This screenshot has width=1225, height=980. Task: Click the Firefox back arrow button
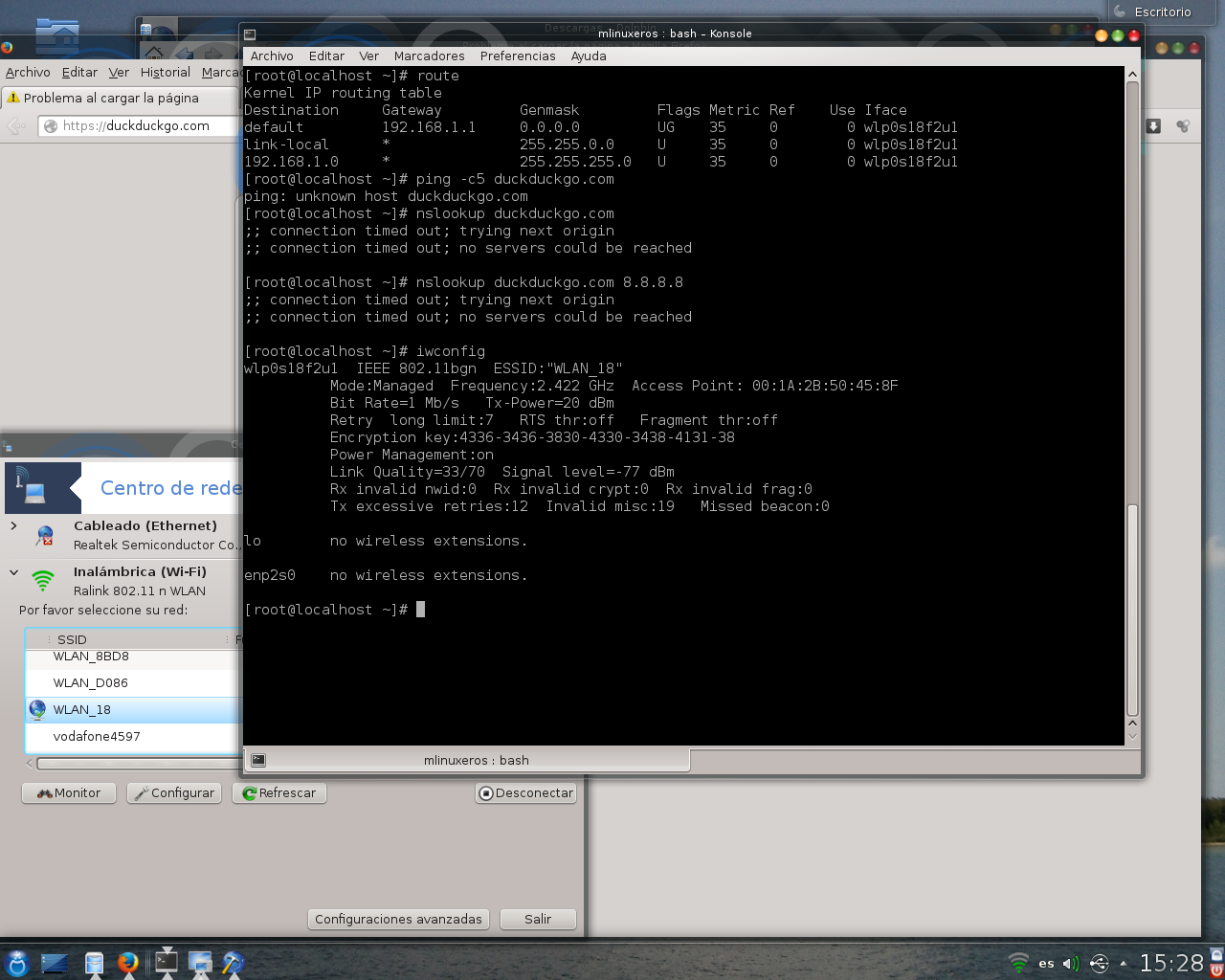click(16, 125)
